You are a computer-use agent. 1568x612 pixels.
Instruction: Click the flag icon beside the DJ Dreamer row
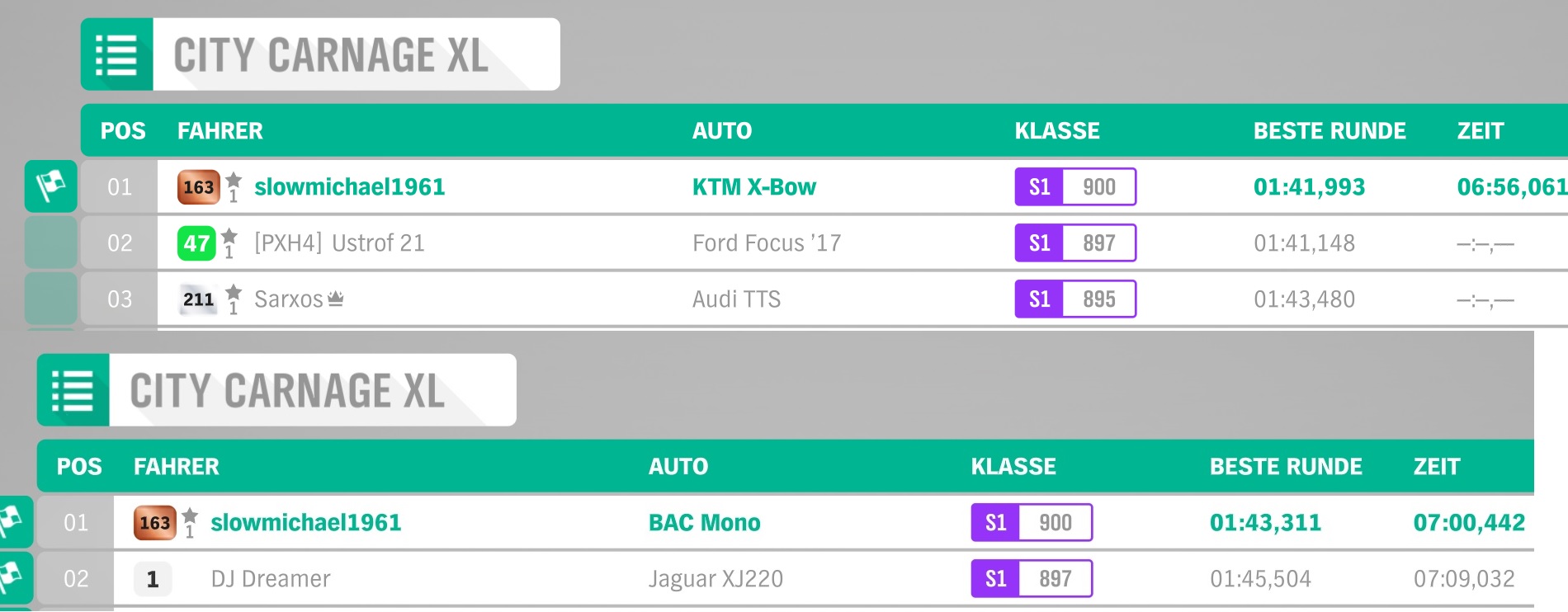[x=12, y=577]
